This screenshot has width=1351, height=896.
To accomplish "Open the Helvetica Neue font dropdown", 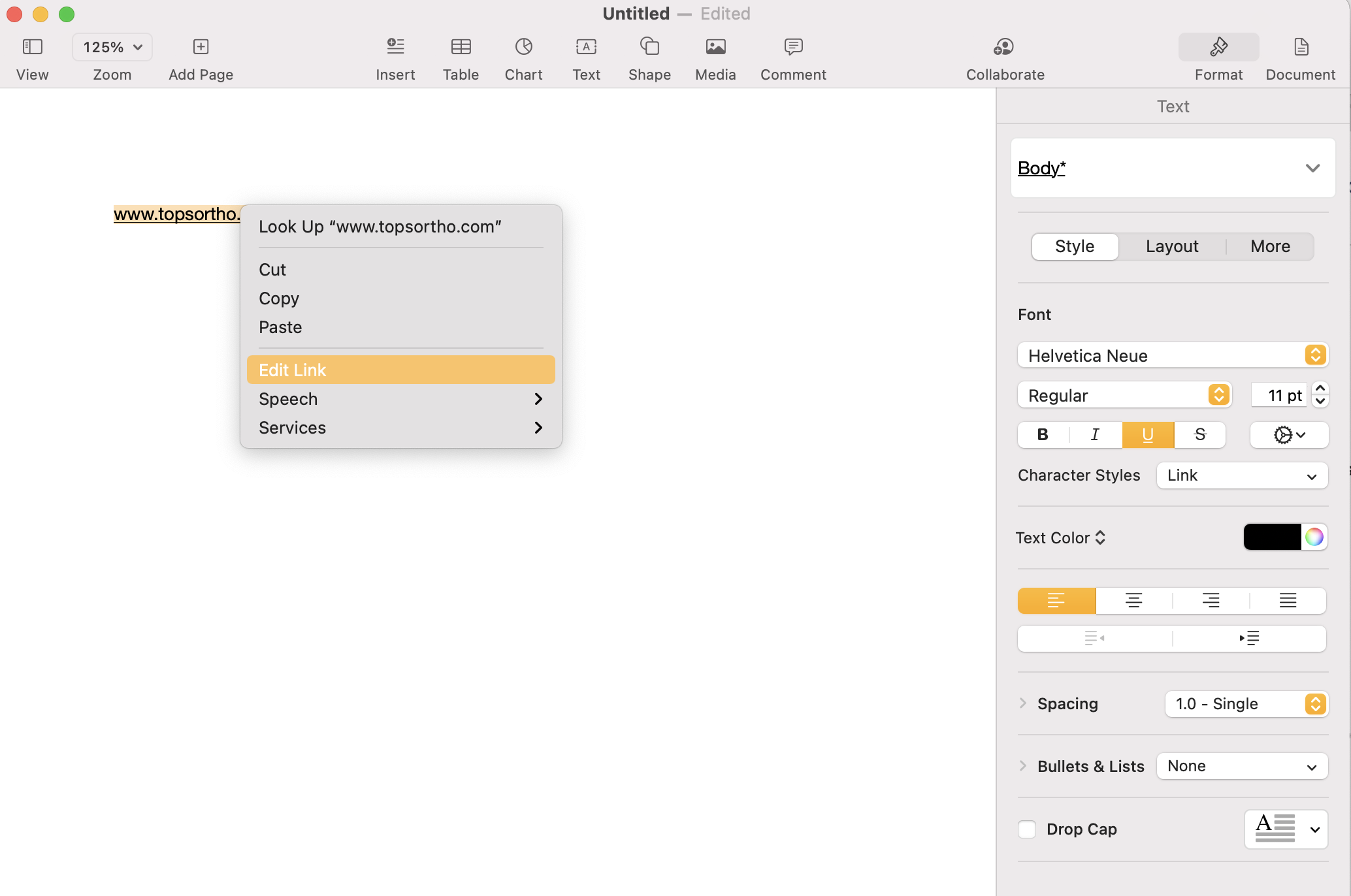I will pos(1173,355).
